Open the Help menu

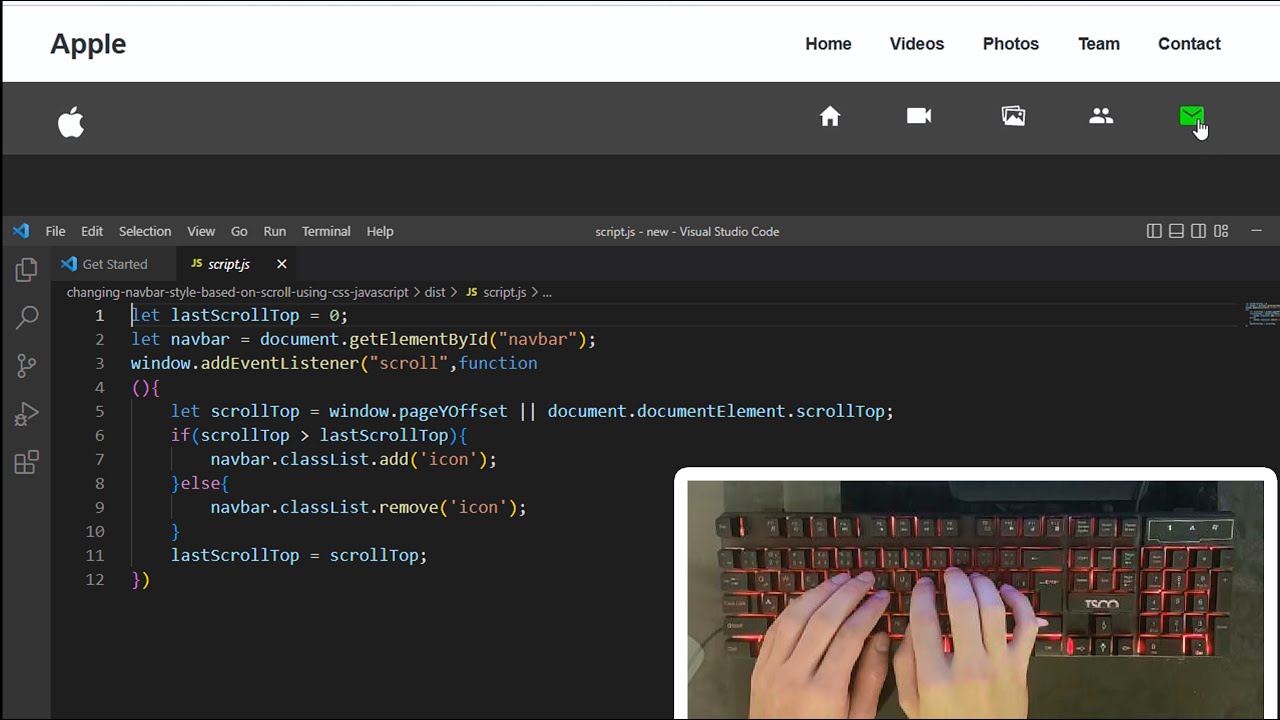click(380, 231)
